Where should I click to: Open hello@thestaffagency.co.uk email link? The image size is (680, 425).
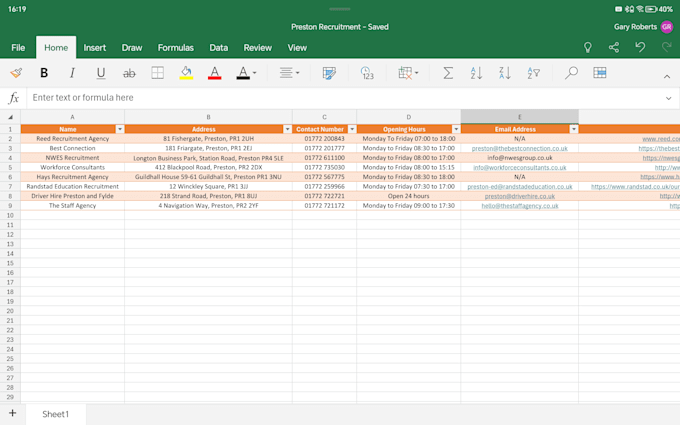coord(520,206)
